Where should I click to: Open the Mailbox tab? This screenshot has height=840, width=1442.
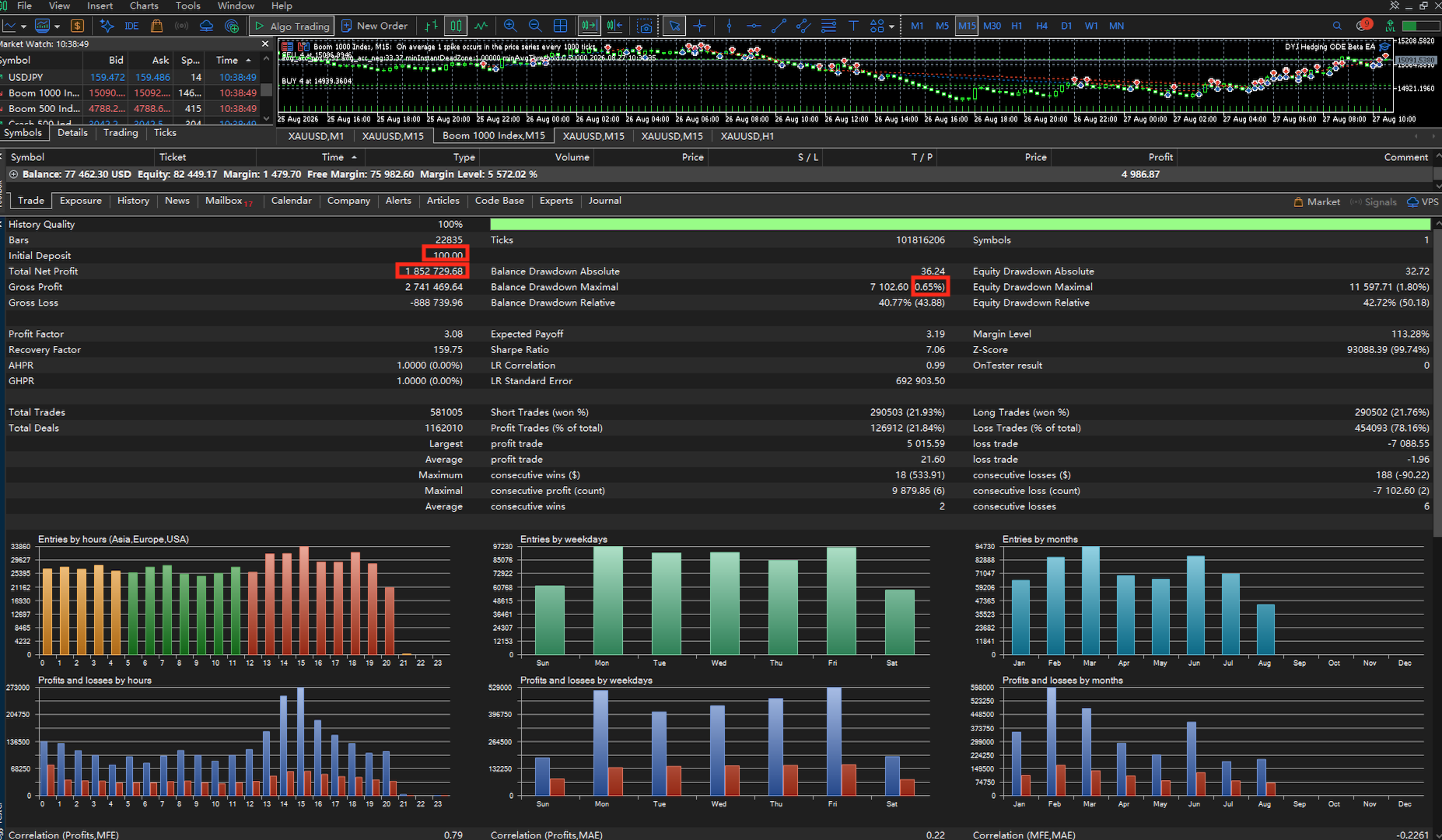click(x=227, y=201)
